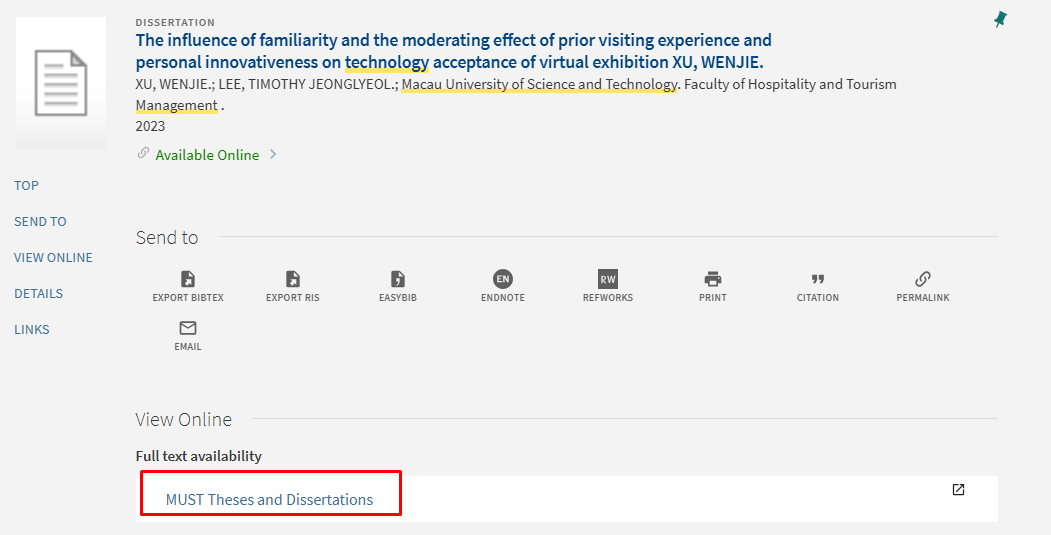The height and width of the screenshot is (535, 1051).
Task: Expand the Available Online chevron
Action: (273, 155)
